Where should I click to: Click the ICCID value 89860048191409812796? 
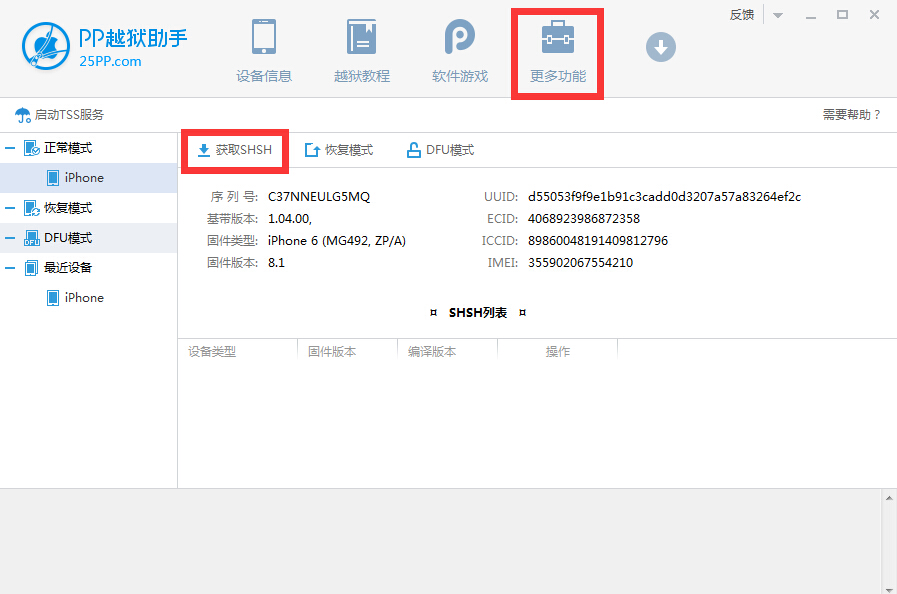[x=598, y=241]
